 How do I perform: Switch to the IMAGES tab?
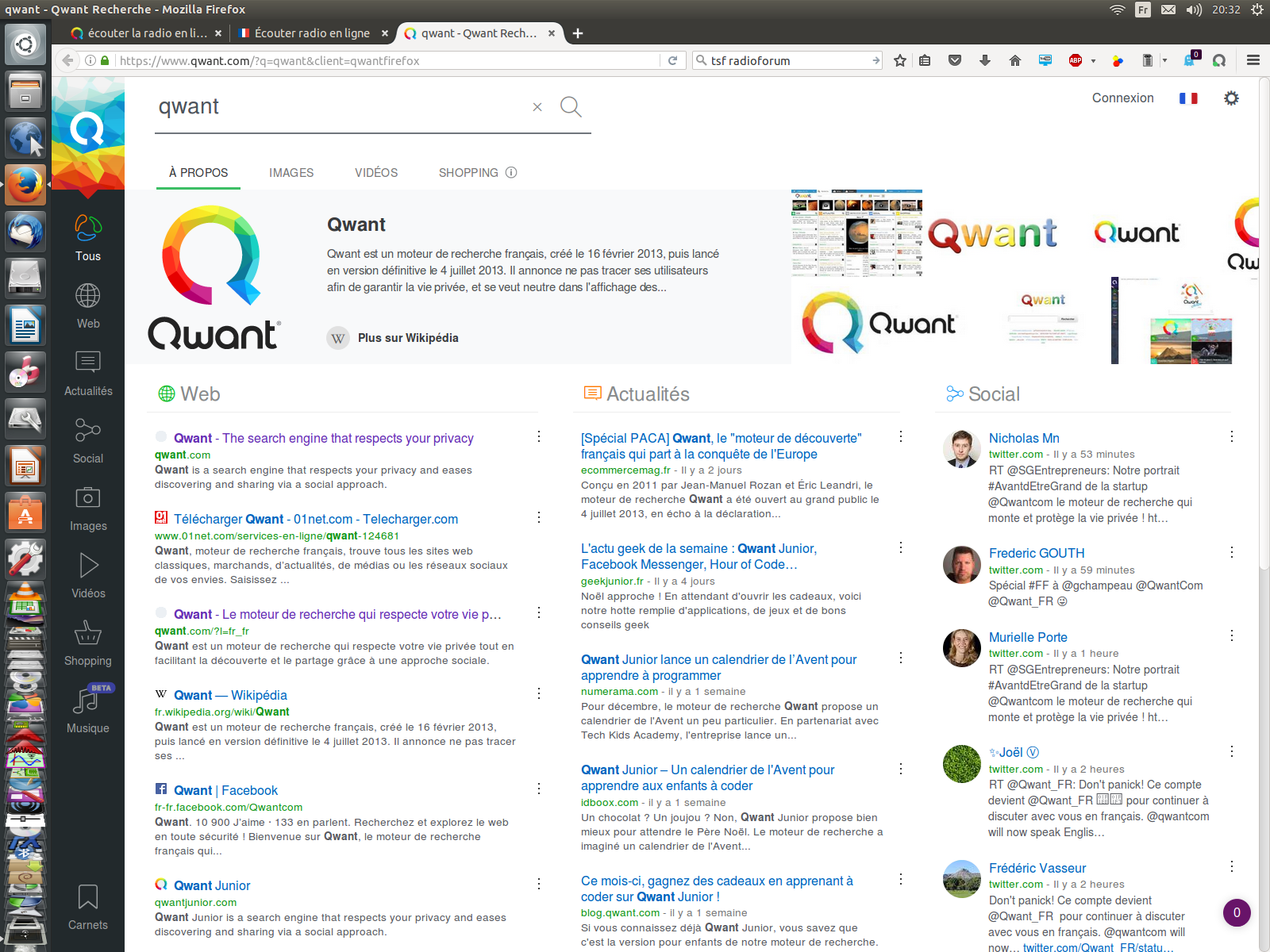coord(291,172)
